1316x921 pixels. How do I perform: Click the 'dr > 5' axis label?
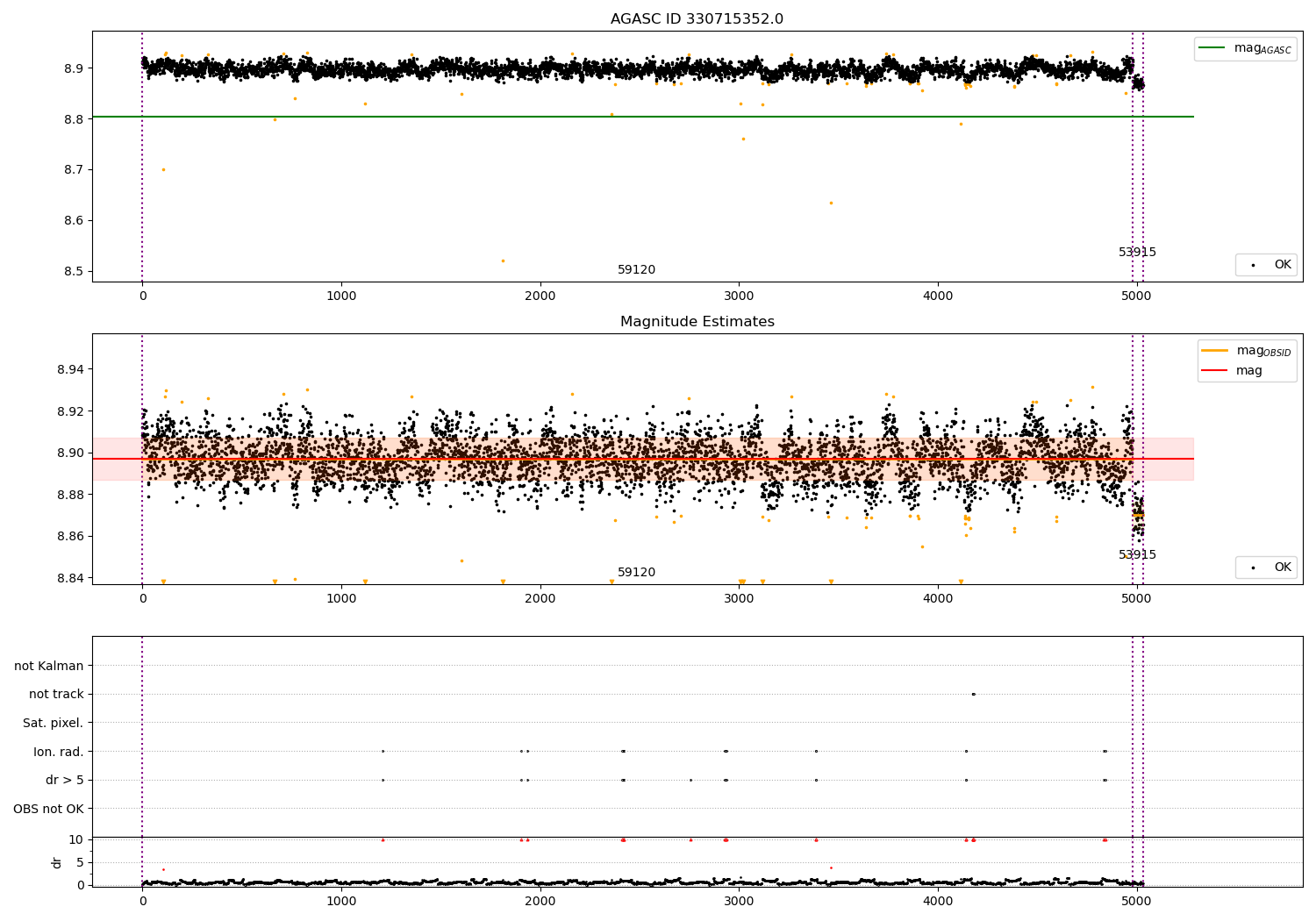(65, 780)
